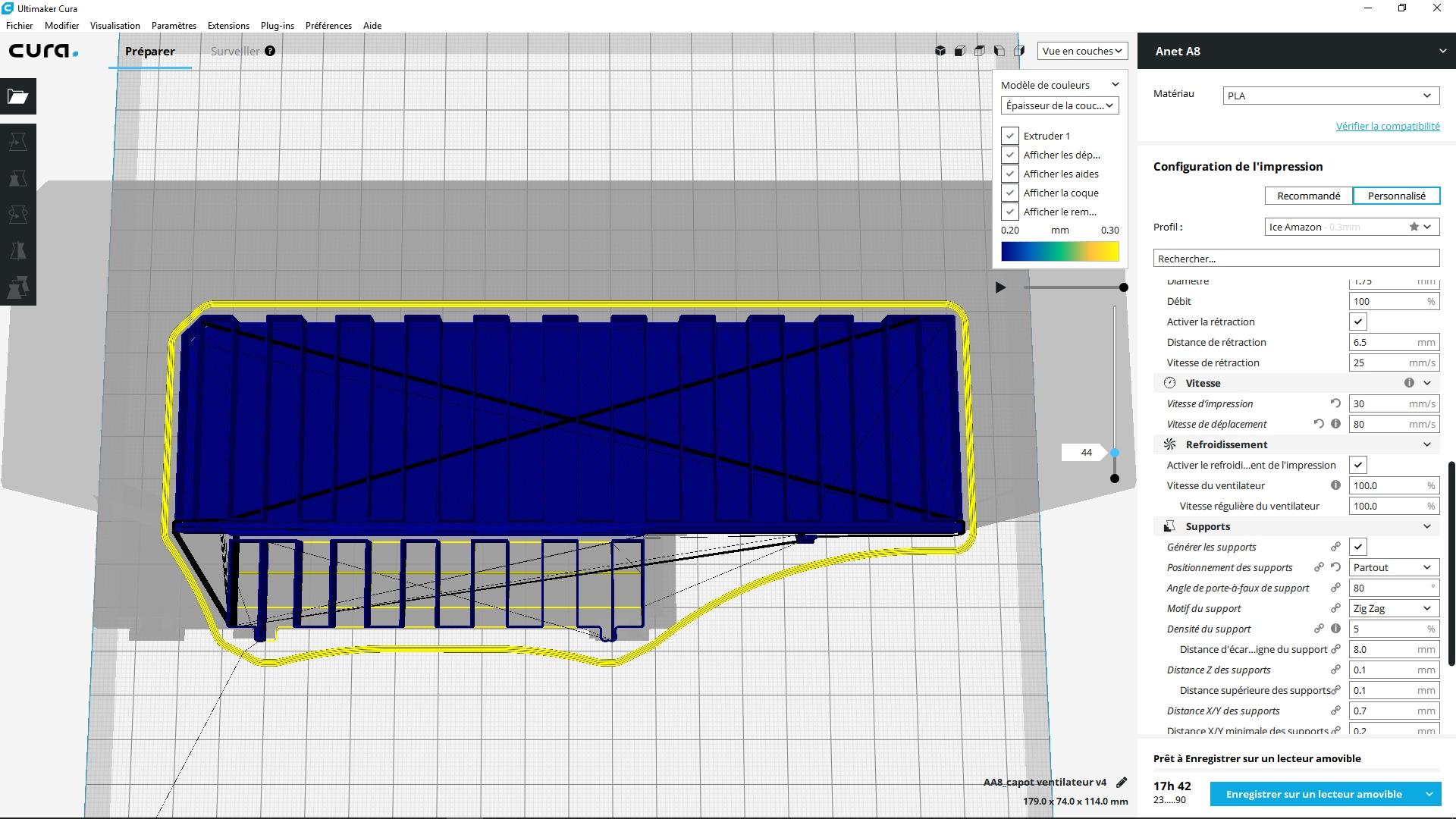Screen dimensions: 1456x819
Task: Disable Générer les supports checkbox
Action: tap(1358, 547)
